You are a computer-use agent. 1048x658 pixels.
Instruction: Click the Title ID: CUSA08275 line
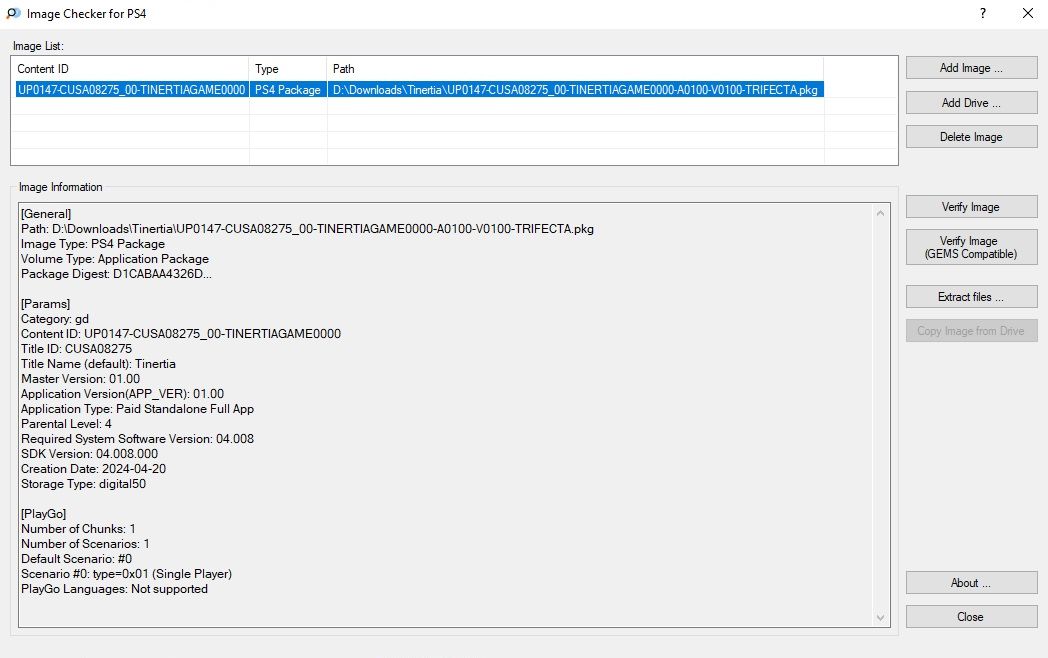(76, 349)
